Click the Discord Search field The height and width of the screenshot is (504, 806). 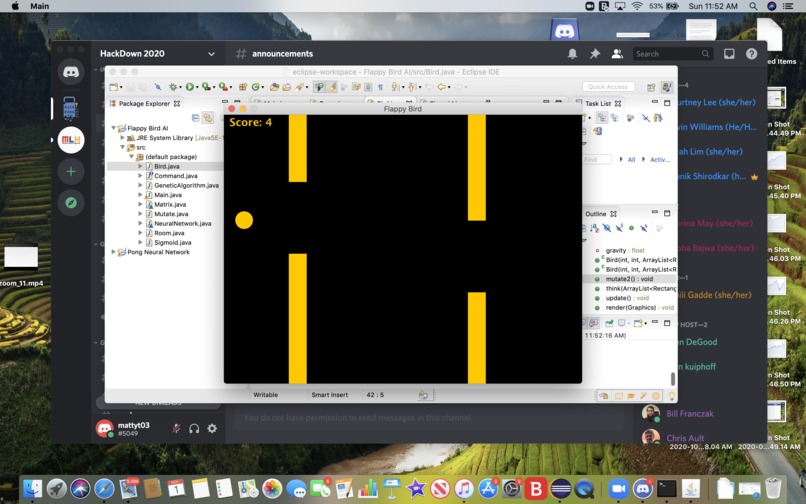pos(673,53)
